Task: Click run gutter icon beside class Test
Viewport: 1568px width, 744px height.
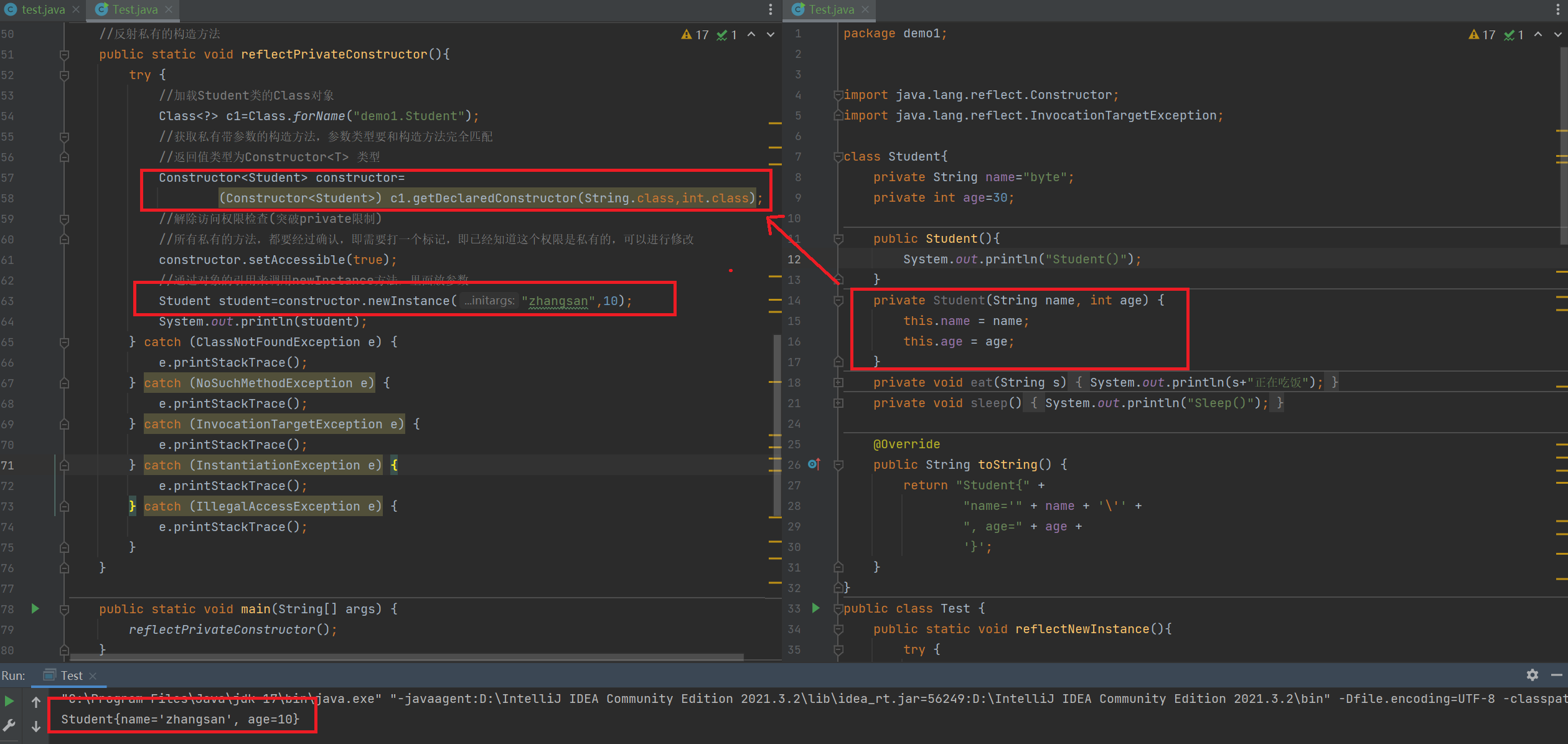Action: 815,608
